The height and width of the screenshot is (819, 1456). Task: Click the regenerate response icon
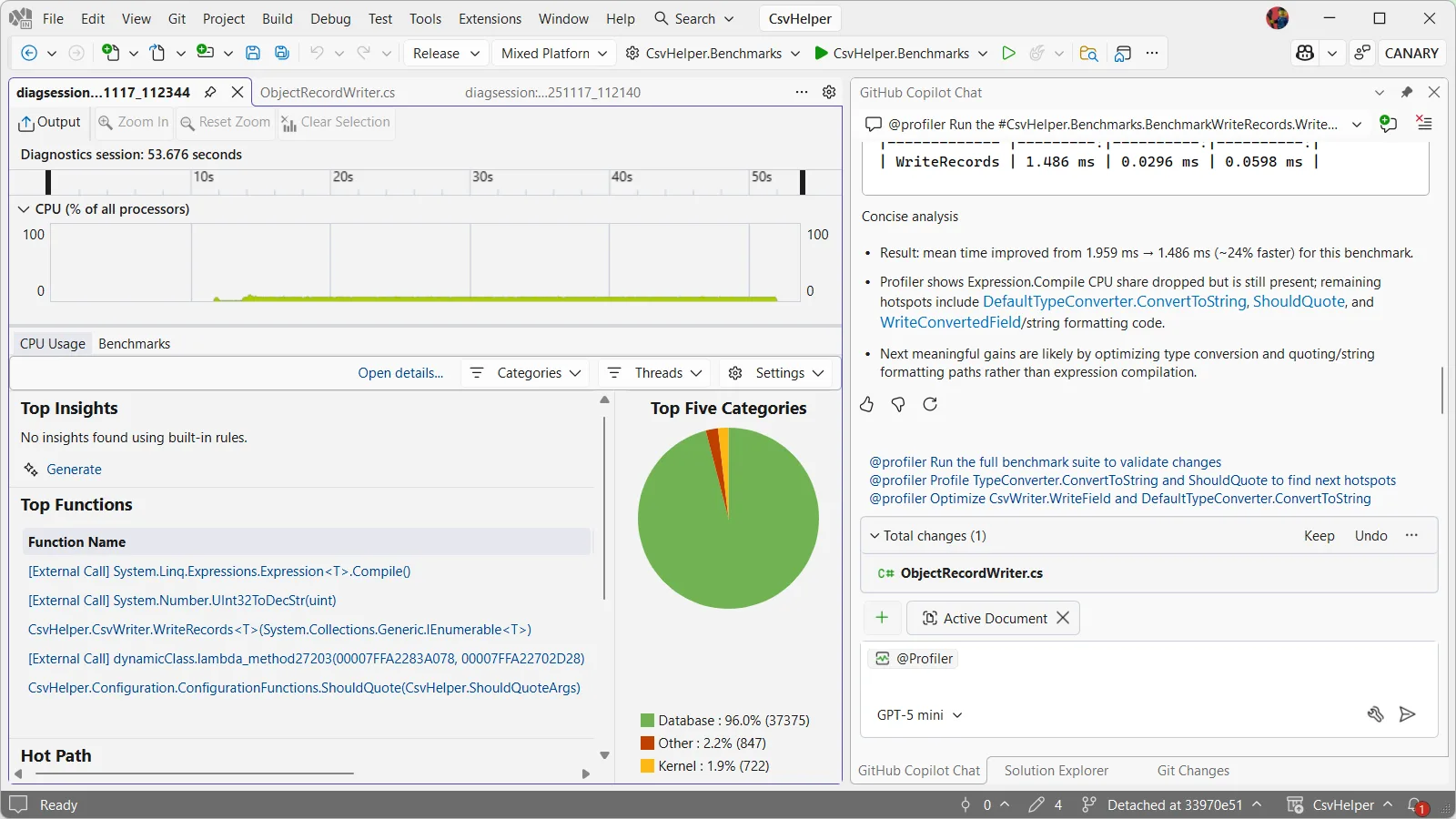930,404
